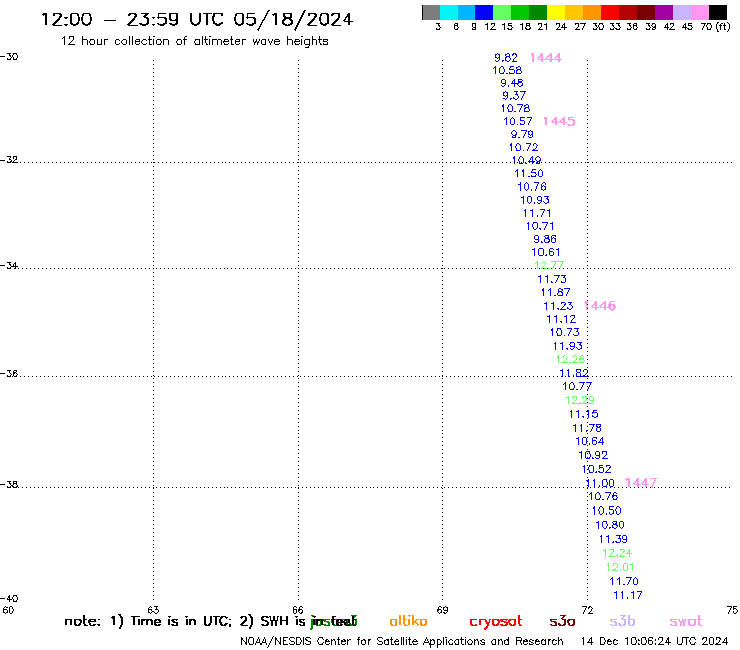The width and height of the screenshot is (740, 650).
Task: Select the wave height 11.50
Action: point(529,173)
